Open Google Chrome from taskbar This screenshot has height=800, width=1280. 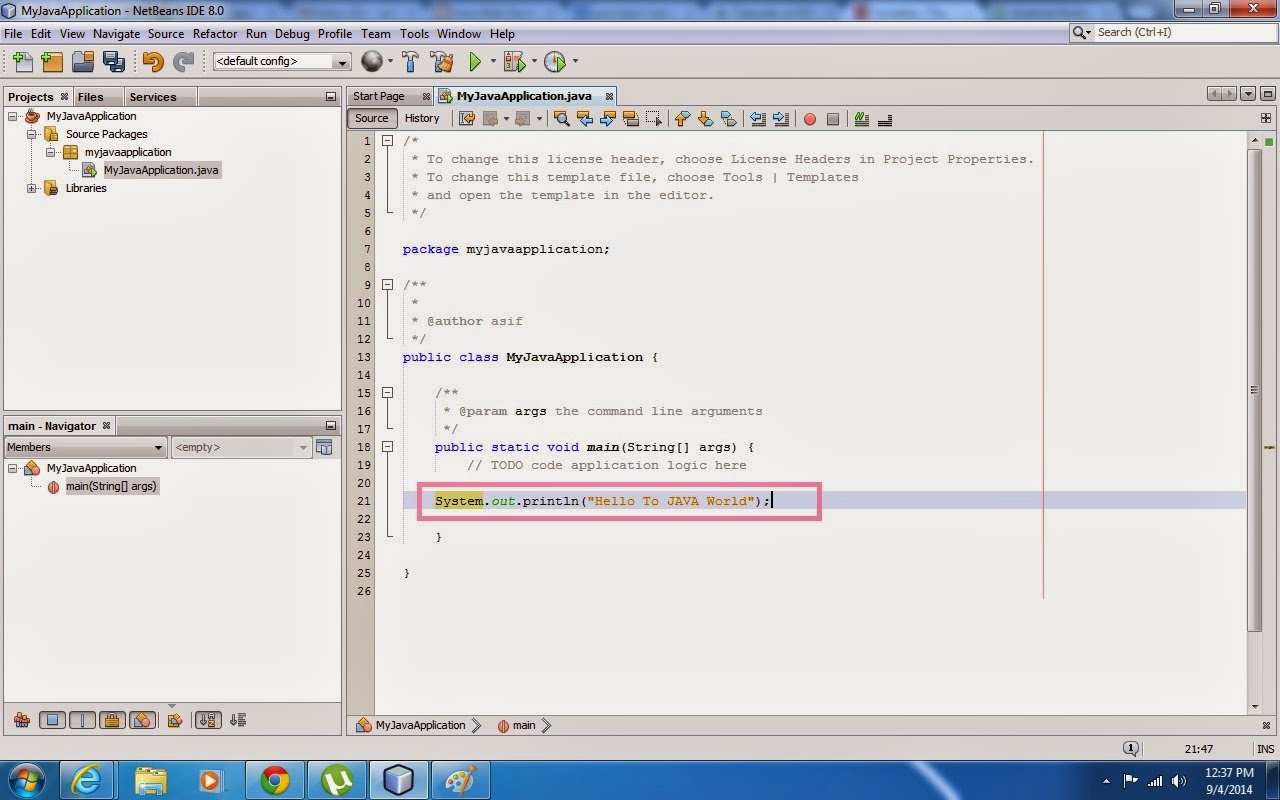(x=275, y=779)
